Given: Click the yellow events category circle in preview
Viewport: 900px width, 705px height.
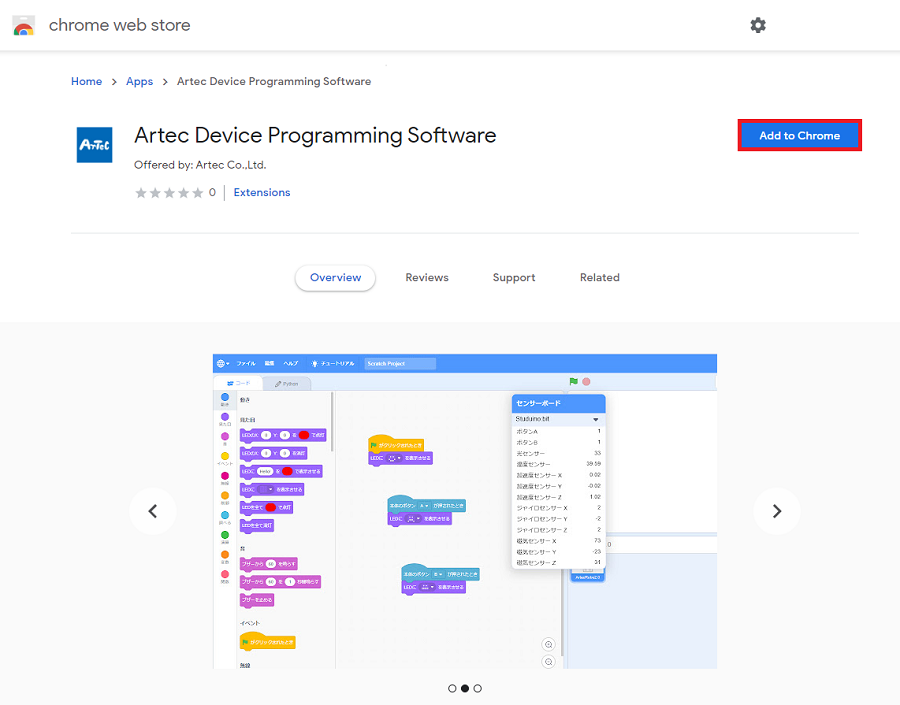Looking at the screenshot, I should pyautogui.click(x=224, y=456).
